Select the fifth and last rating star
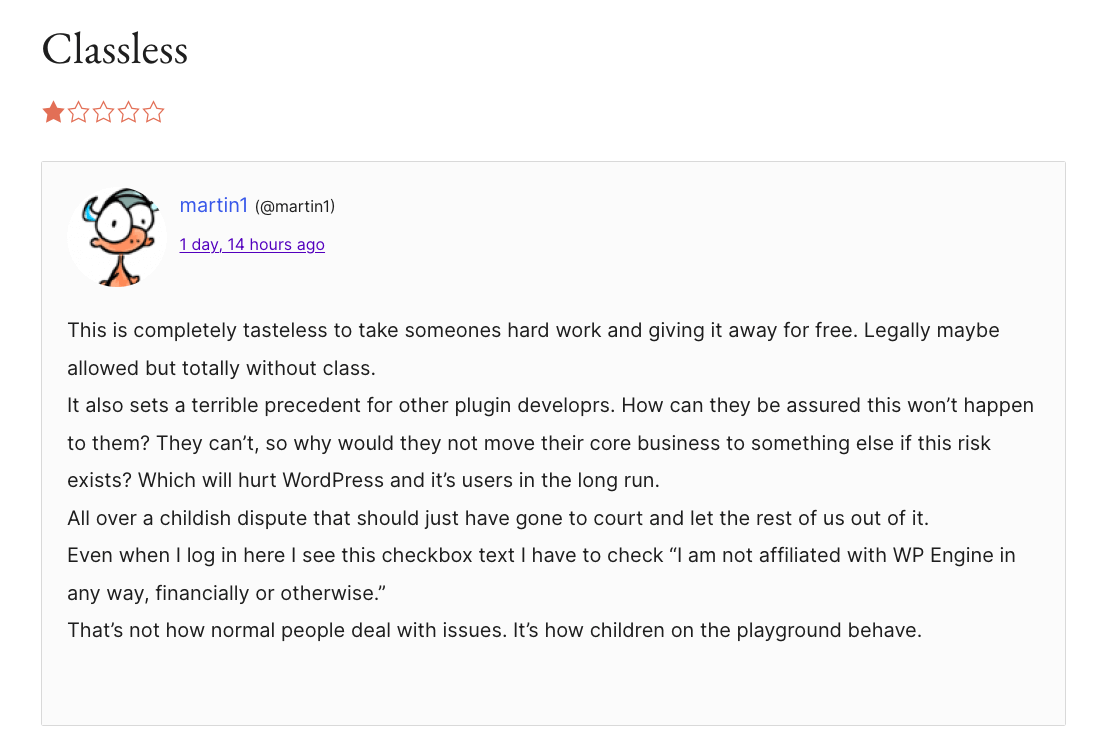Viewport: 1097px width, 742px height. coord(153,113)
